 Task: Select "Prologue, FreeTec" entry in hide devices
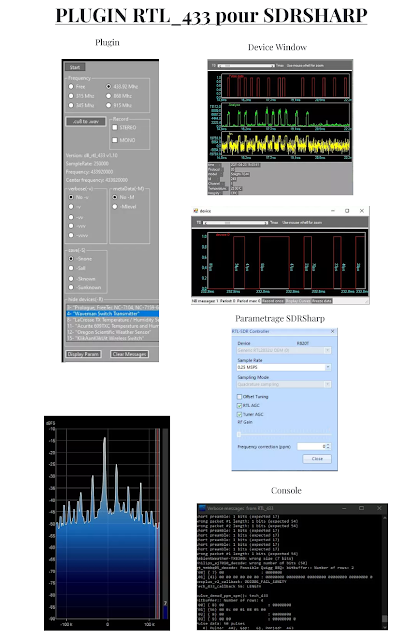coord(112,307)
